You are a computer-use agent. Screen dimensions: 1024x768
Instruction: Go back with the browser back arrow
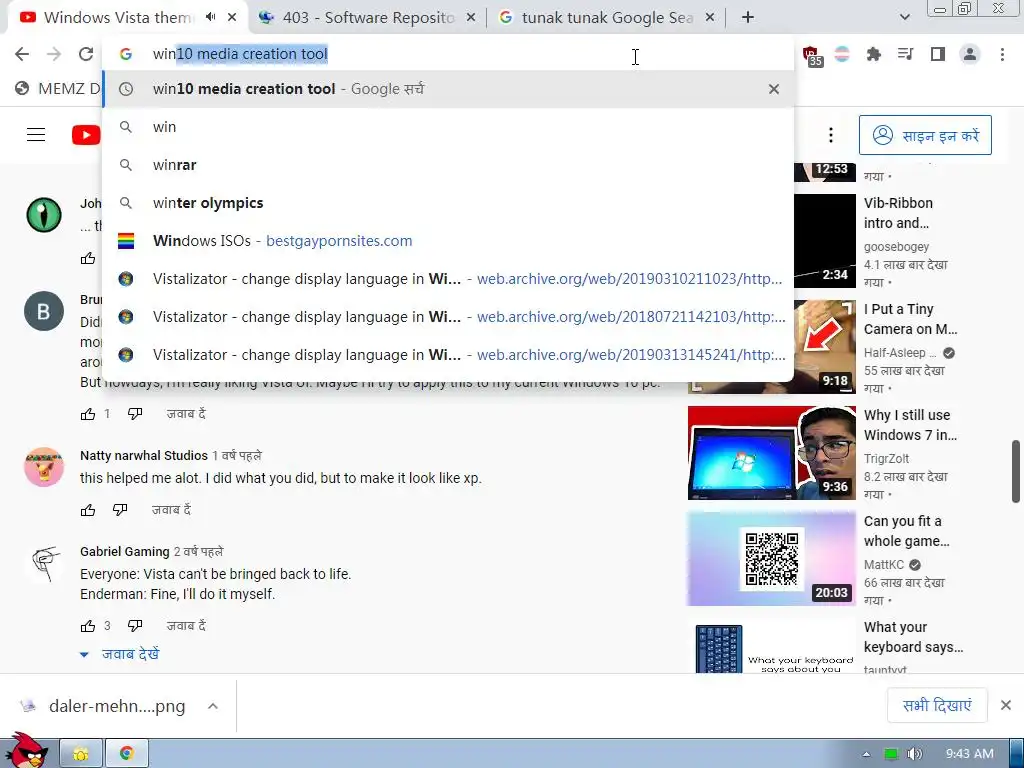[22, 54]
